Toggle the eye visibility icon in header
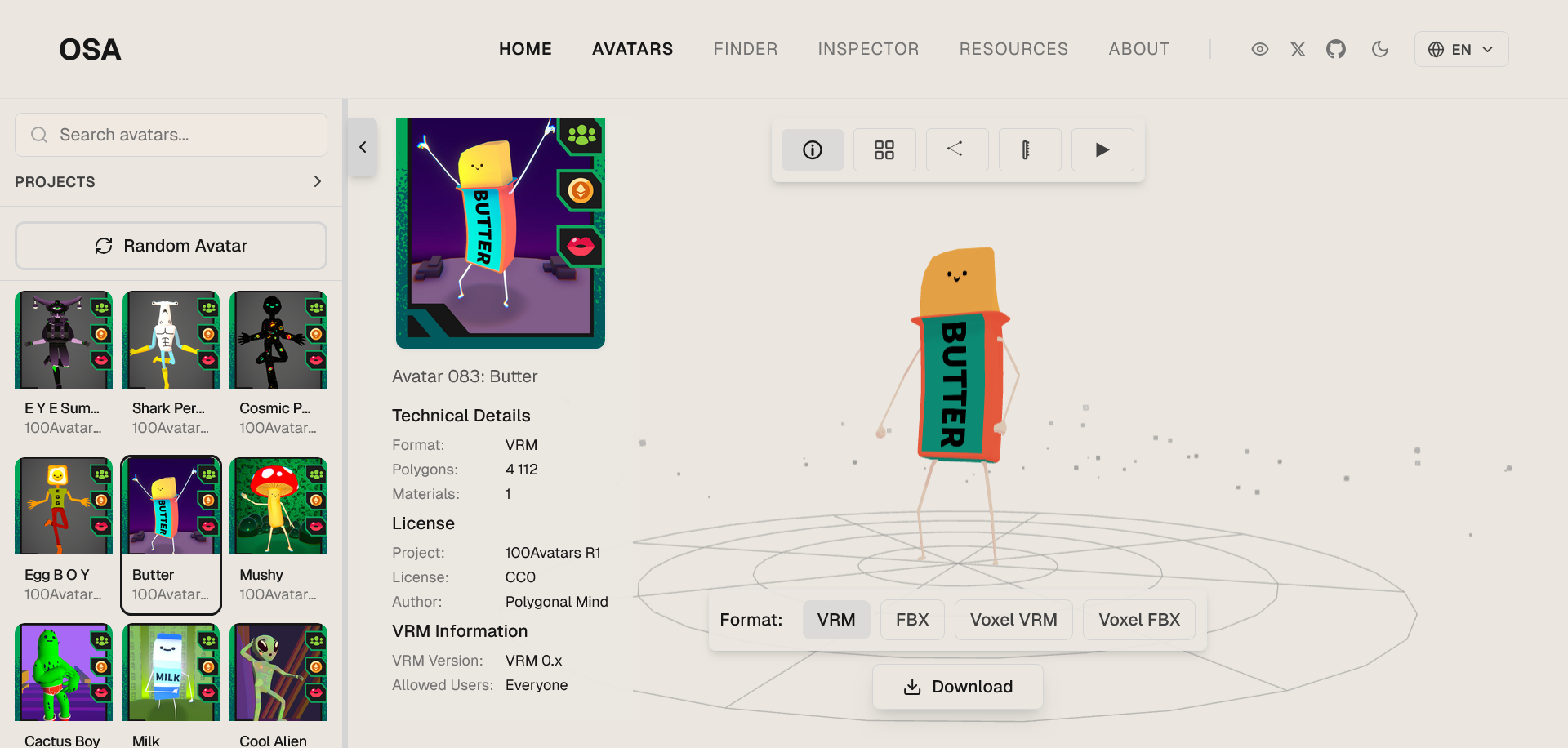The height and width of the screenshot is (748, 1568). [1260, 49]
